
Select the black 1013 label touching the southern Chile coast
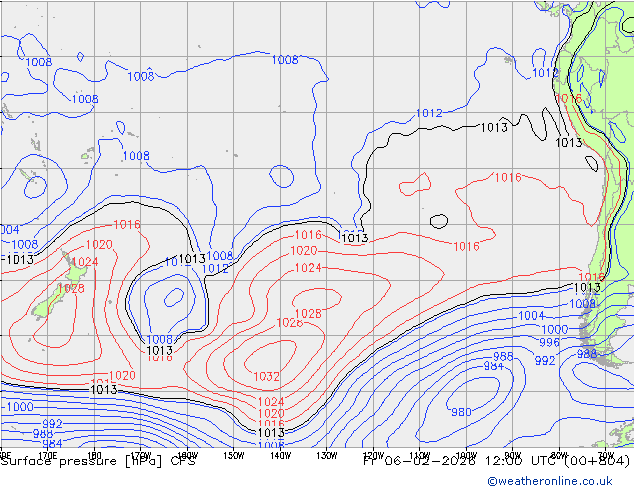pos(587,288)
